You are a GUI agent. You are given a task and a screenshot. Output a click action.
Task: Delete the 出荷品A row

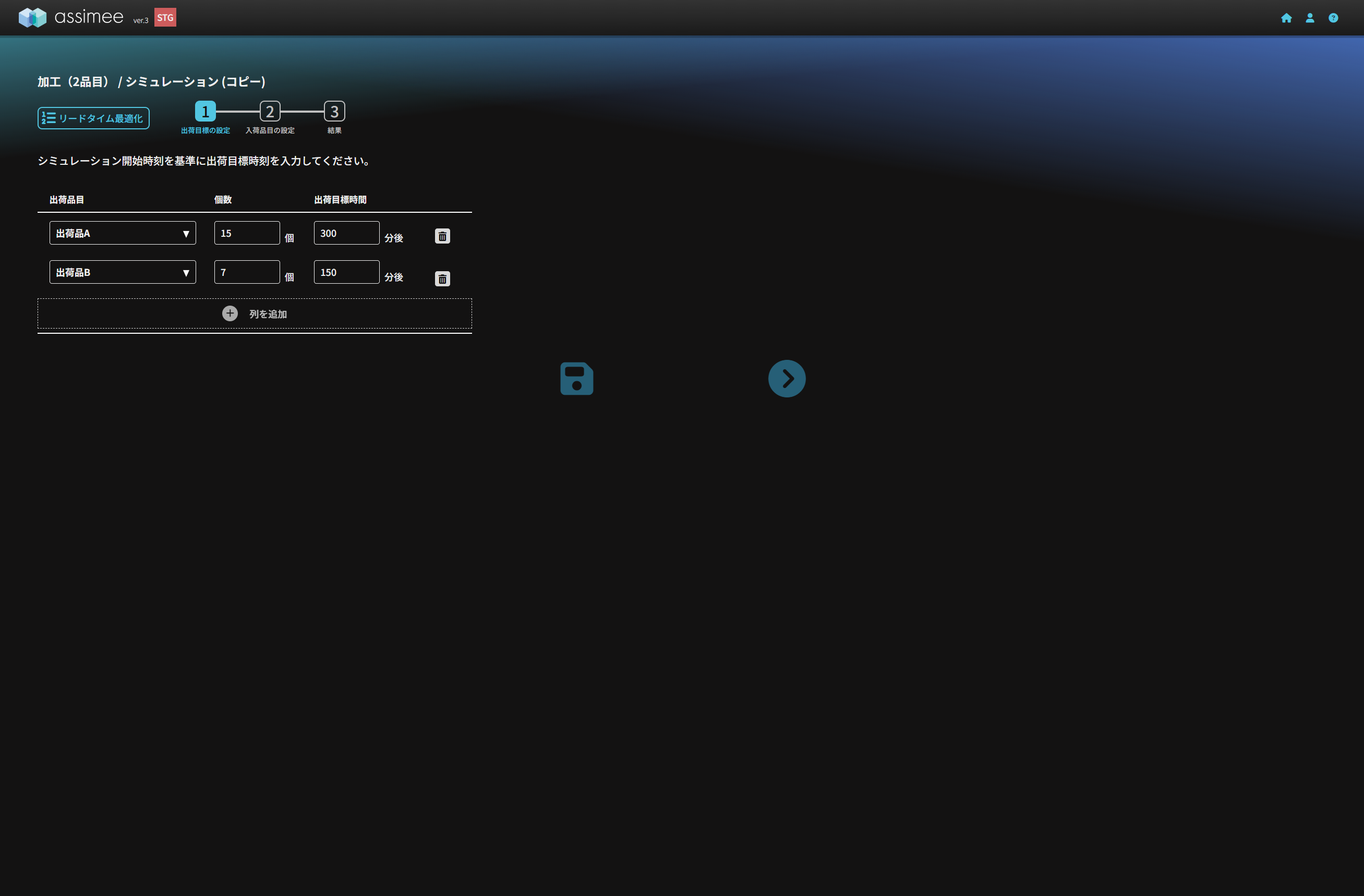point(442,236)
